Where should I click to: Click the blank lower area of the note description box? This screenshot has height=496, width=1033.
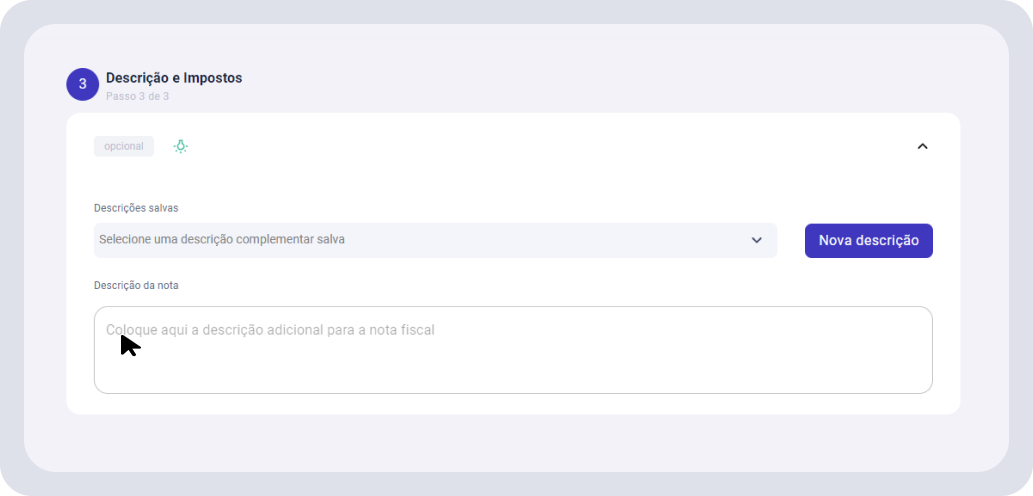point(513,370)
